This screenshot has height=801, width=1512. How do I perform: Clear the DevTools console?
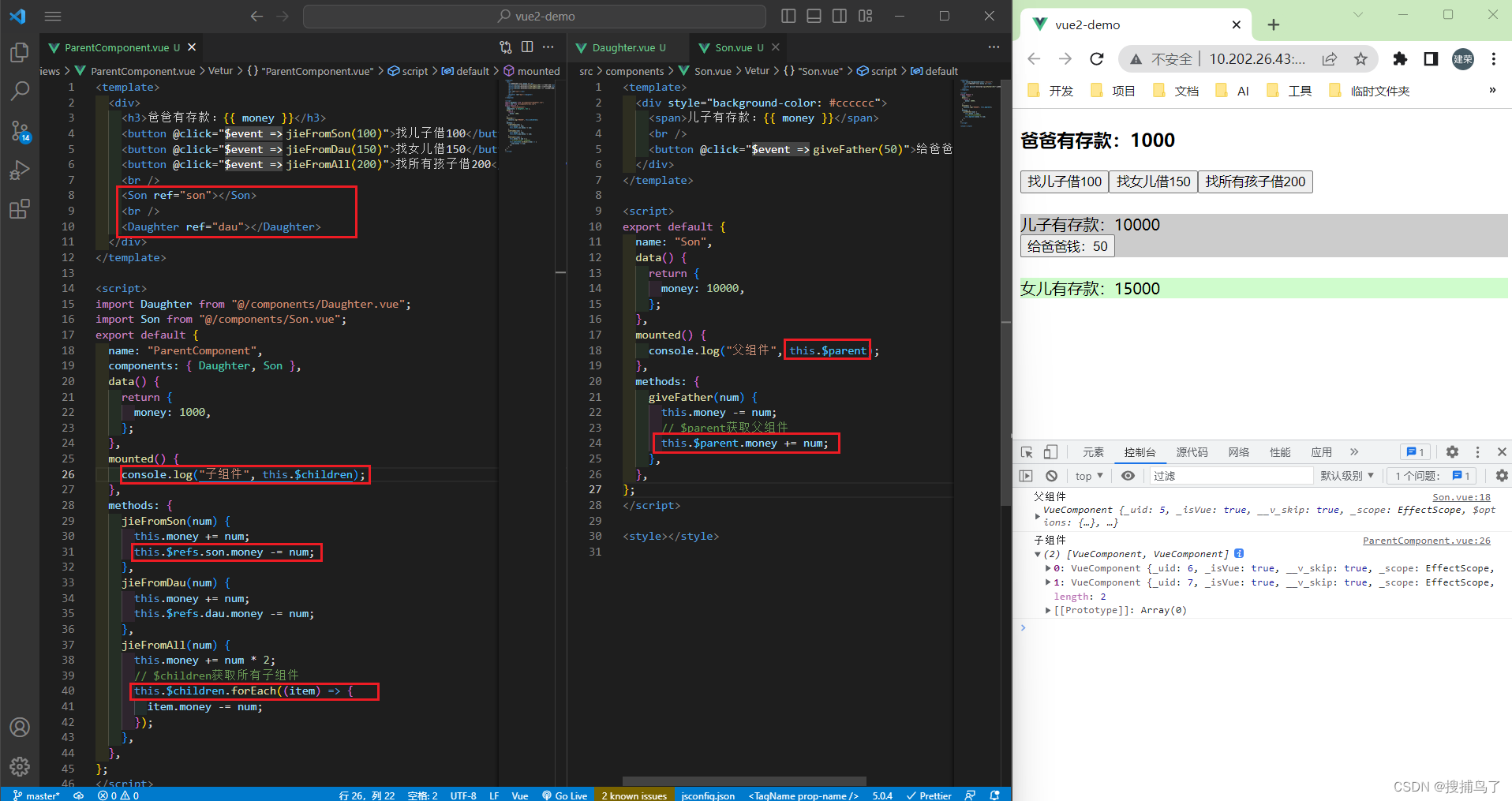point(1052,476)
